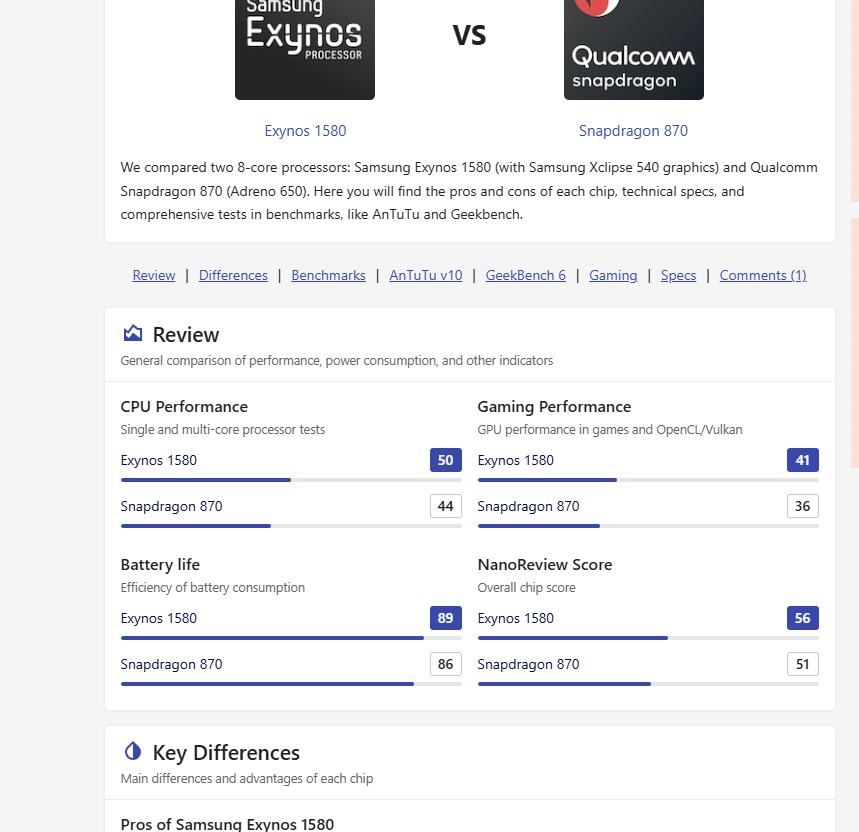The width and height of the screenshot is (859, 832).
Task: Open the Samsung Exynos processor logo image
Action: [305, 50]
